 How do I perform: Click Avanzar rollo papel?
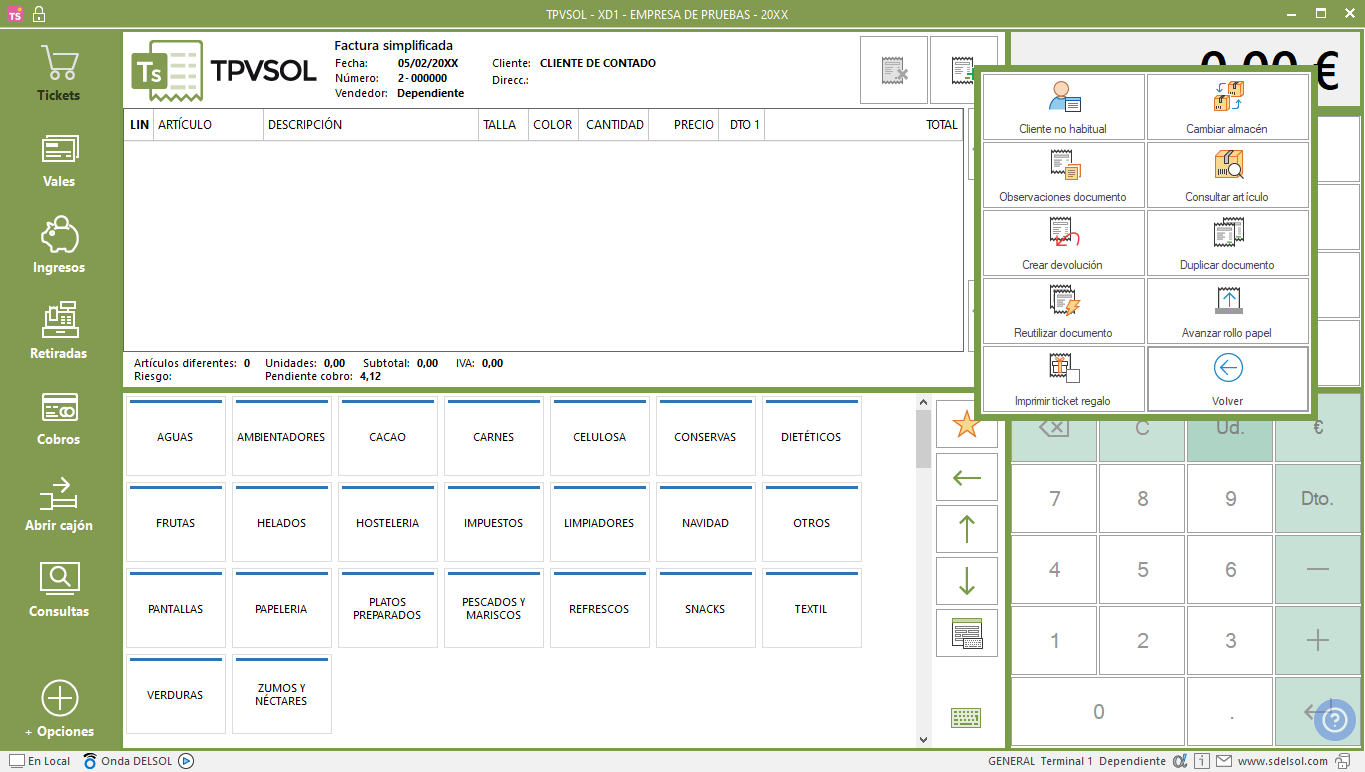coord(1228,311)
